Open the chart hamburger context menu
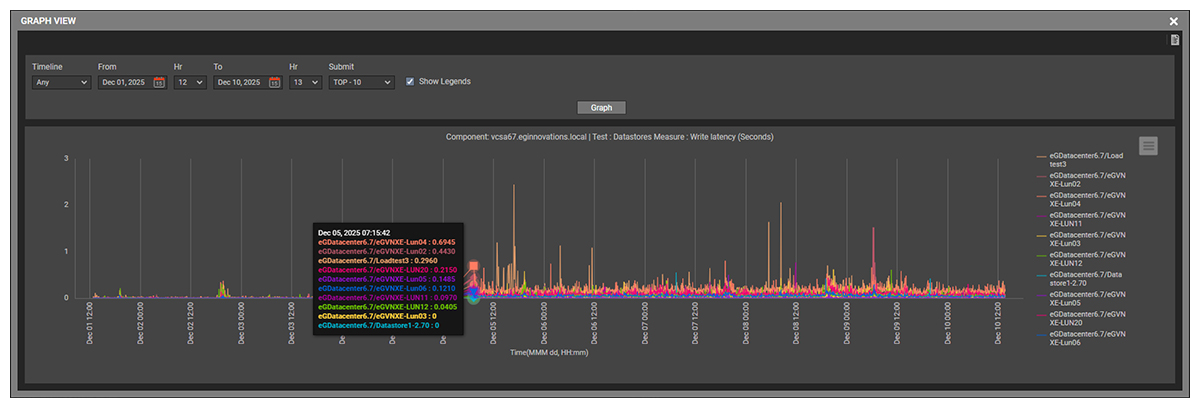The height and width of the screenshot is (408, 1200). (x=1148, y=146)
